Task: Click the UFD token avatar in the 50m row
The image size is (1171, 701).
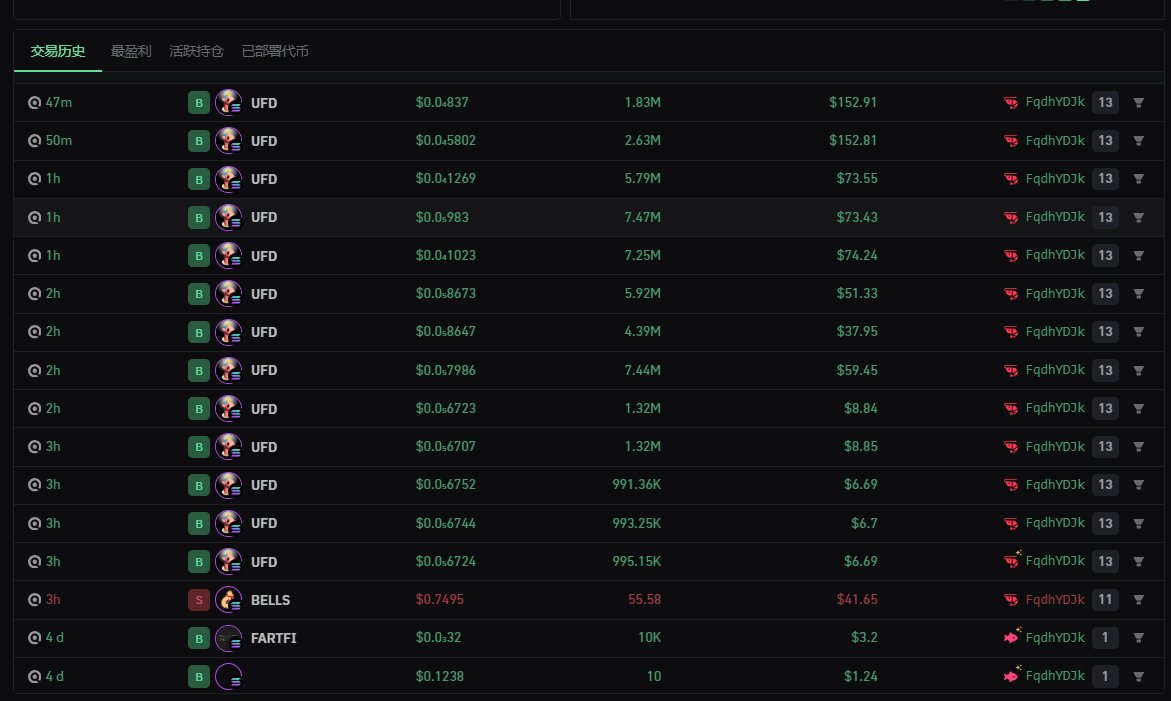Action: coord(229,140)
